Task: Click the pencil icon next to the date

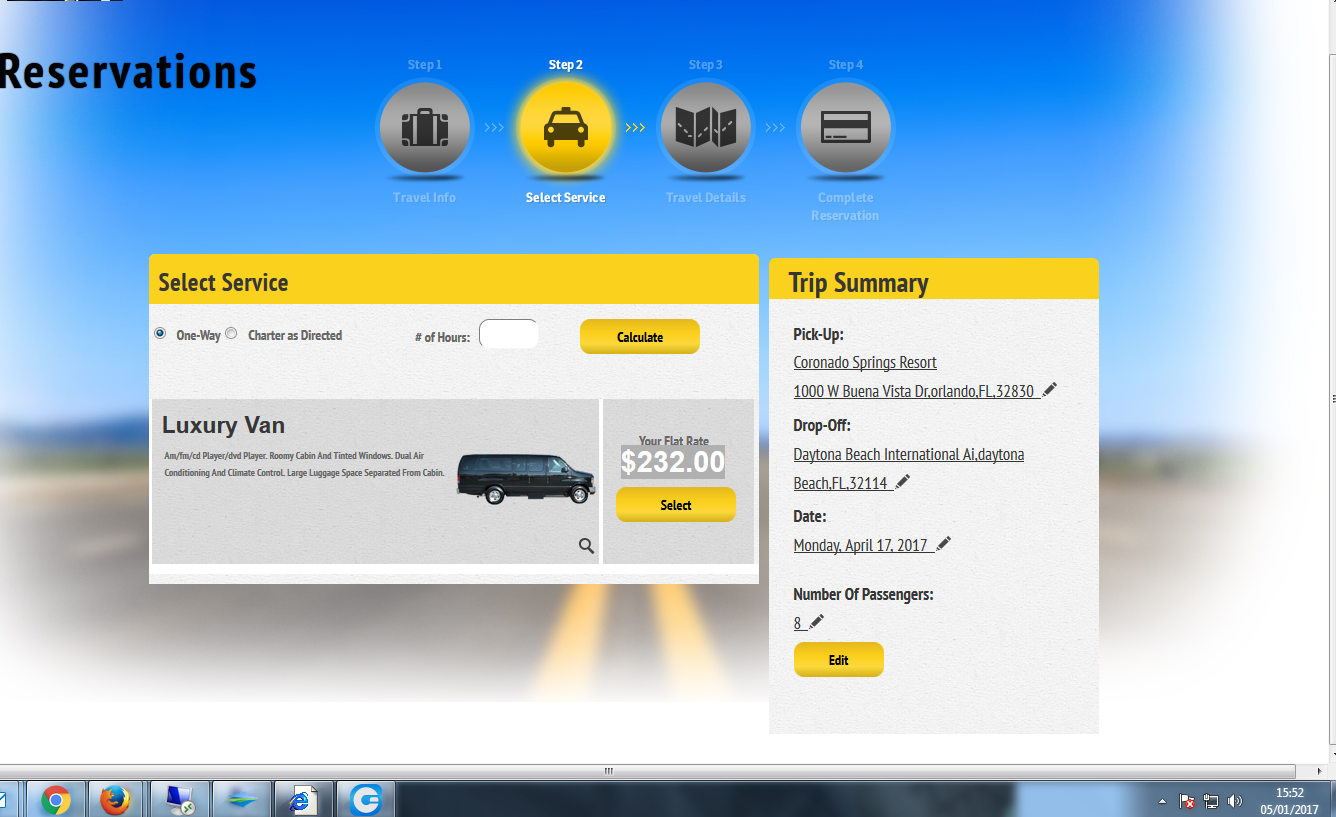Action: [943, 544]
